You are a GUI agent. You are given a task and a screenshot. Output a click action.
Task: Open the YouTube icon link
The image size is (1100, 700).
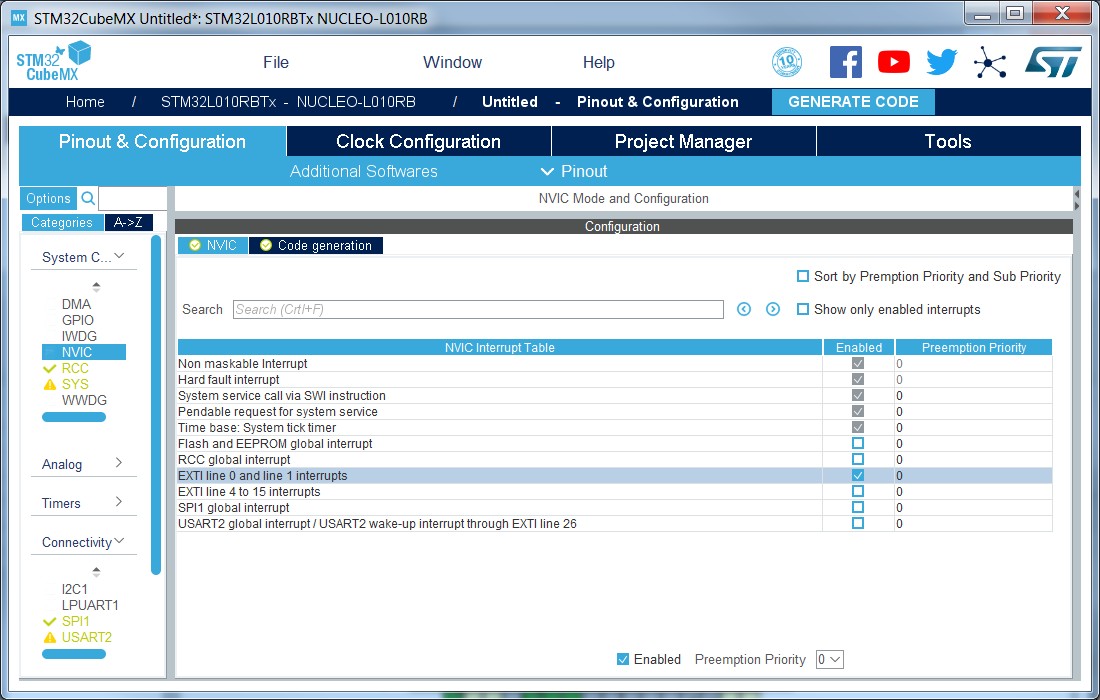(894, 62)
